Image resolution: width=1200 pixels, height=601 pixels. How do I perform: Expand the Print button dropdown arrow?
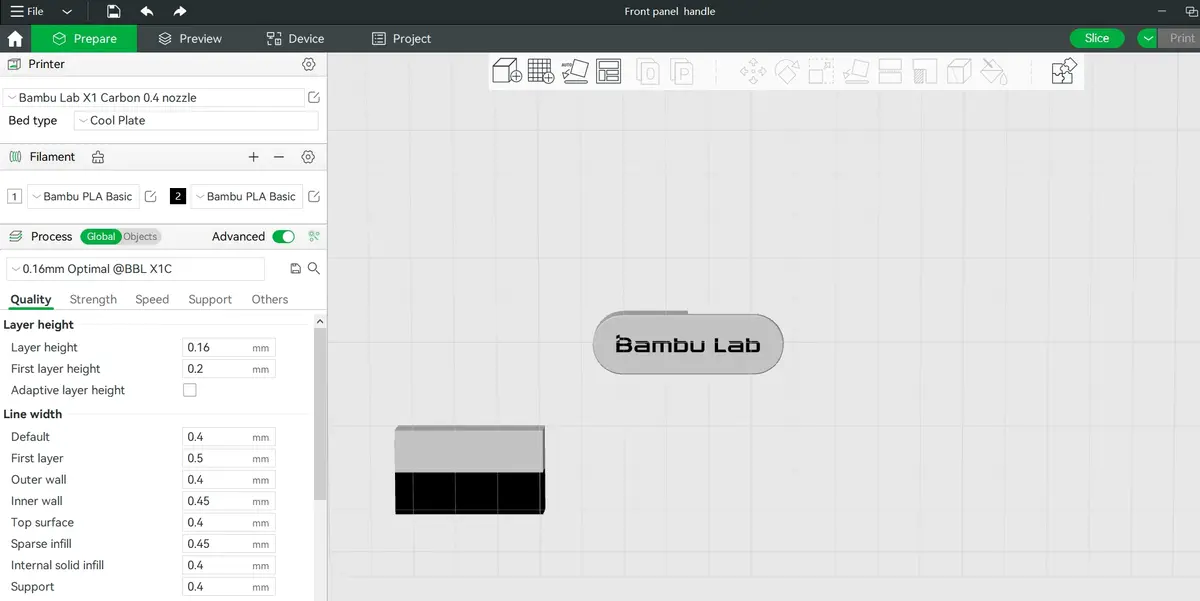pos(1148,38)
